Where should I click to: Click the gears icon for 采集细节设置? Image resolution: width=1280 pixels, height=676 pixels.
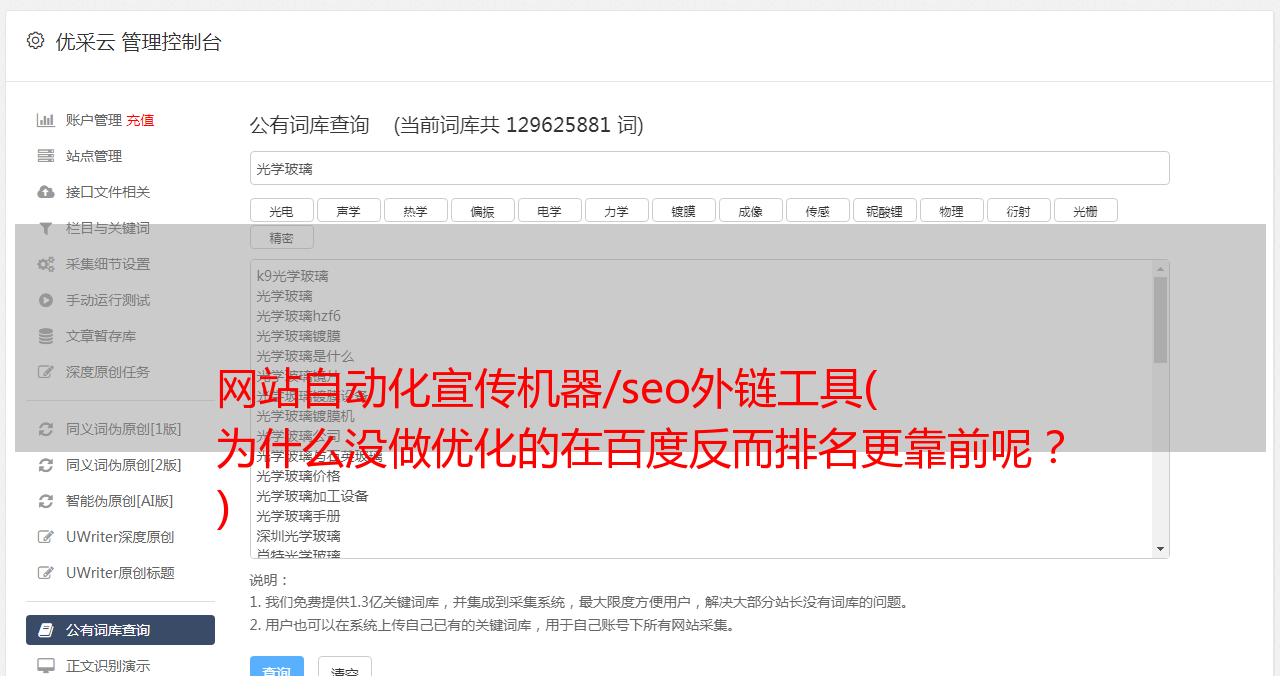pyautogui.click(x=46, y=264)
